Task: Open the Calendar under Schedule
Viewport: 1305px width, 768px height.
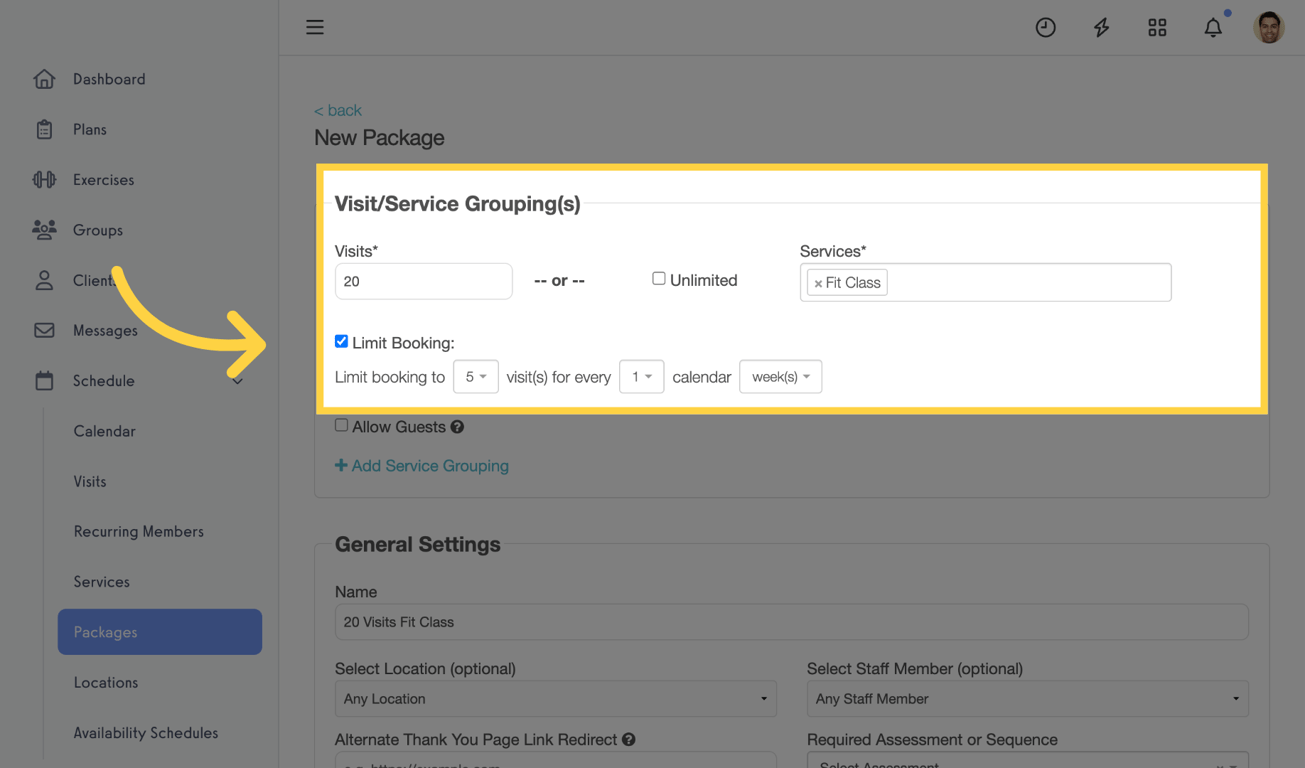Action: click(104, 431)
